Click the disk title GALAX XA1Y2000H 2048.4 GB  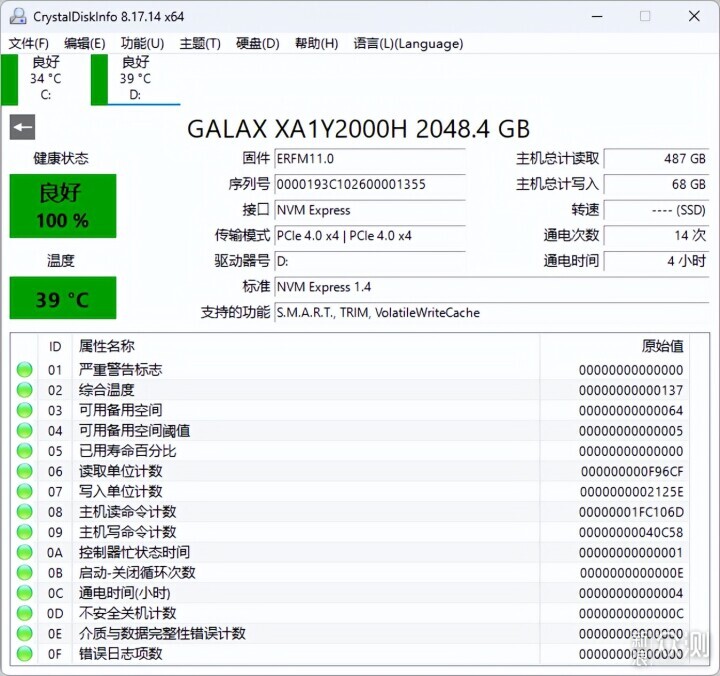point(359,129)
